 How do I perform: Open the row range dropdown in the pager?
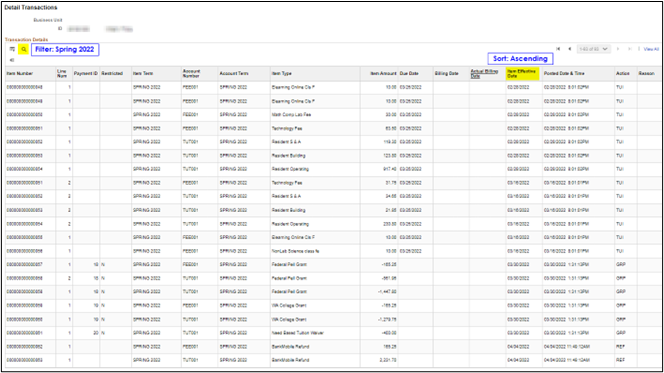[593, 49]
